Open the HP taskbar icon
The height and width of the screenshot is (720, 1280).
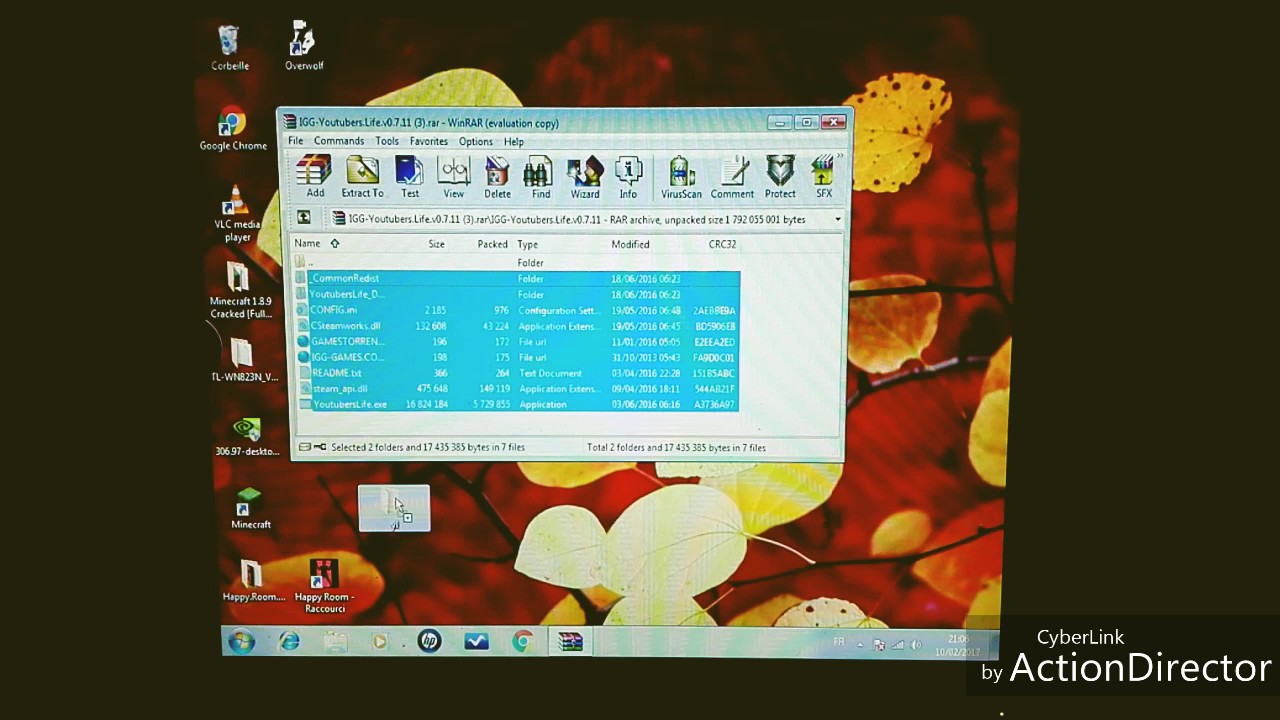(429, 642)
